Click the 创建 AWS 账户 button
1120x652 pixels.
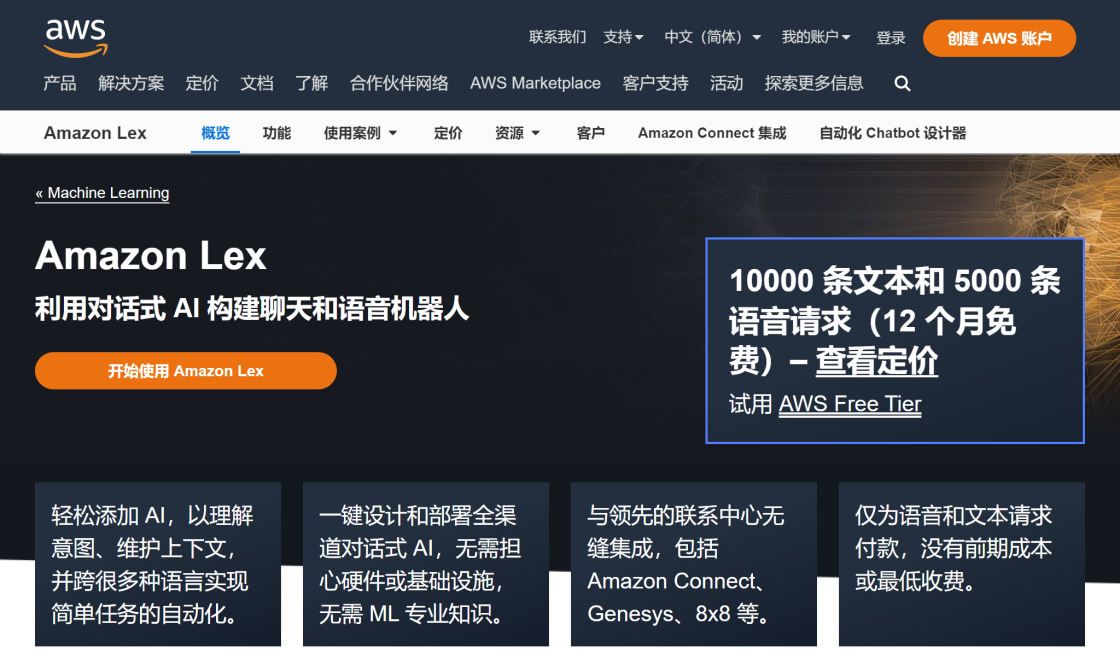pos(998,38)
